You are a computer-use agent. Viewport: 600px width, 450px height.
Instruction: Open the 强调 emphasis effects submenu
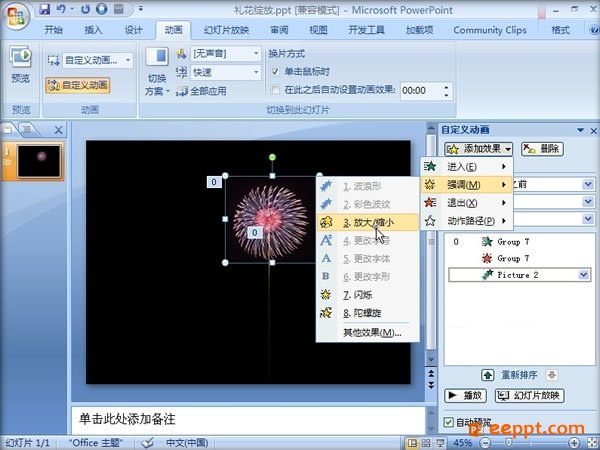(466, 185)
